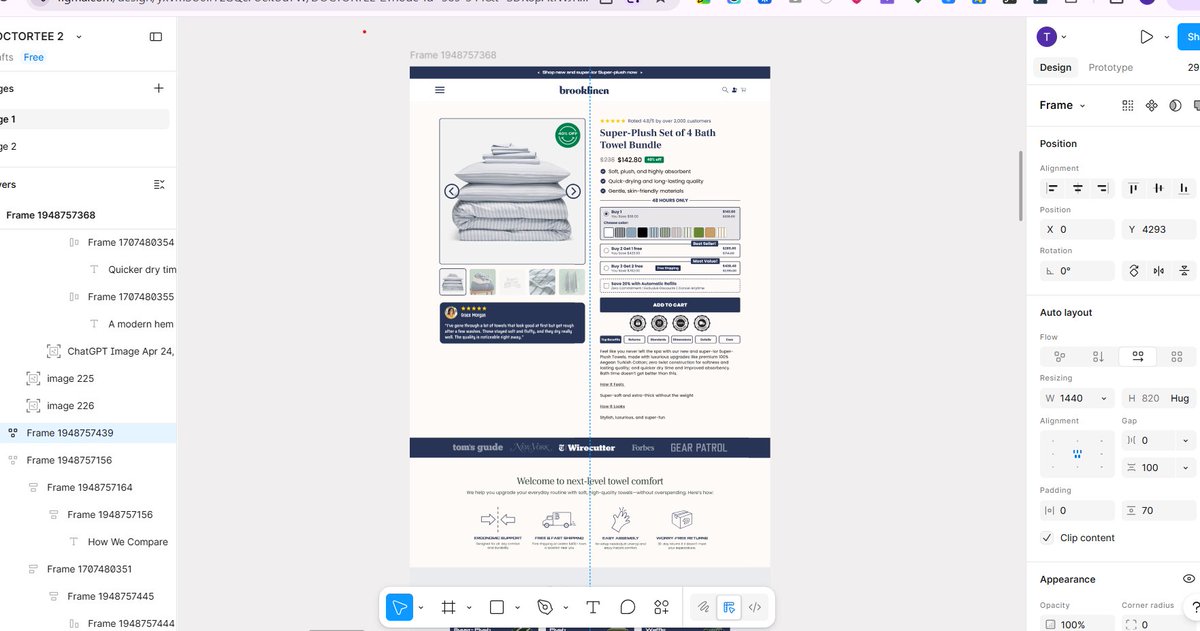Select the second page in Pages list
Viewport: 1200px width, 631px height.
click(84, 147)
